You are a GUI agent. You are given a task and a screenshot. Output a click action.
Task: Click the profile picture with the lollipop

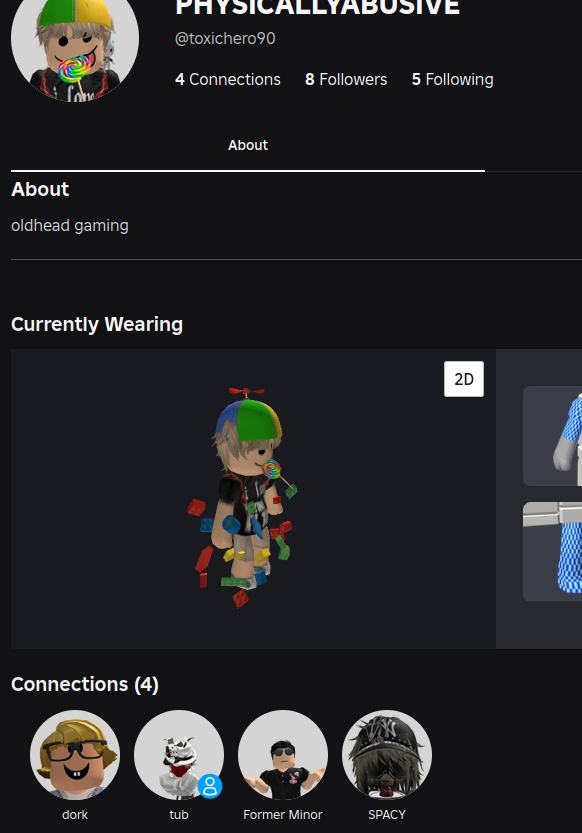75,42
